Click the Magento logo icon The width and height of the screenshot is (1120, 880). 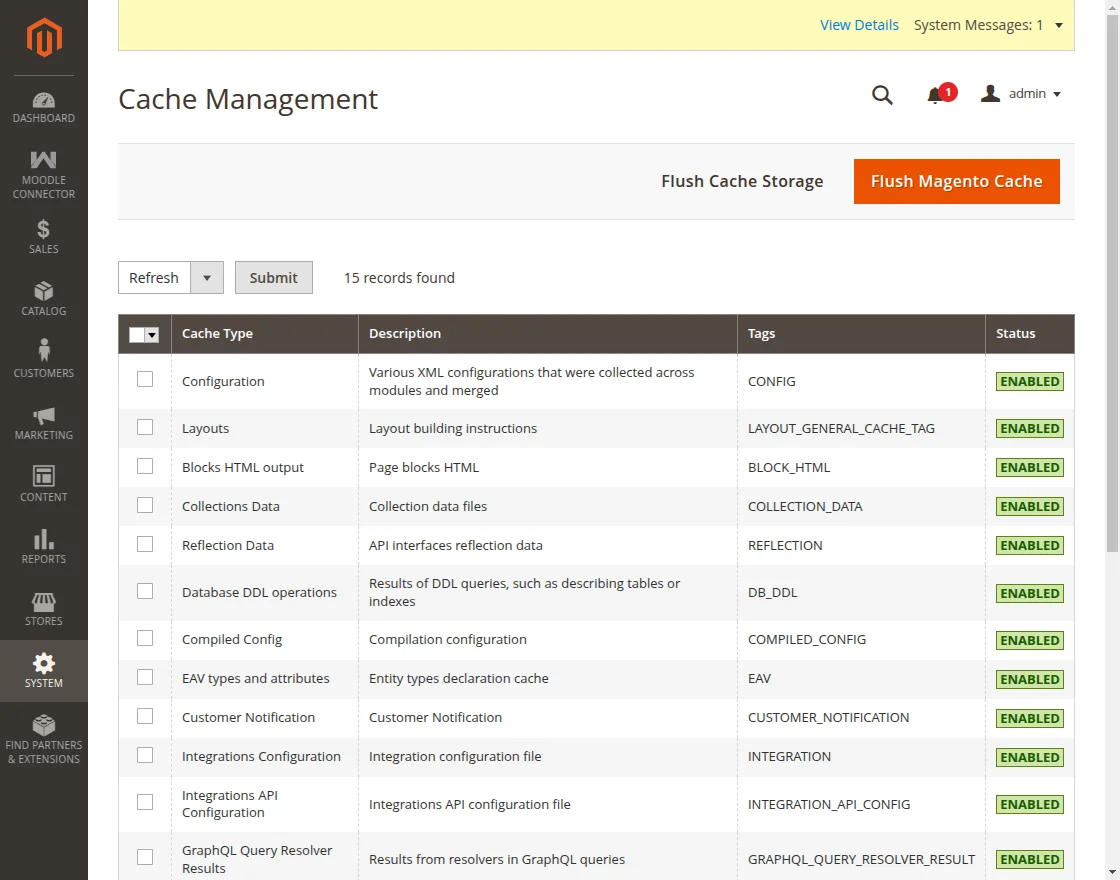pos(44,38)
